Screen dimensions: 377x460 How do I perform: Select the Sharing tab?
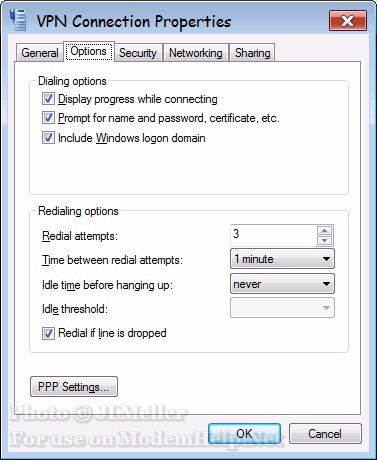(x=252, y=53)
